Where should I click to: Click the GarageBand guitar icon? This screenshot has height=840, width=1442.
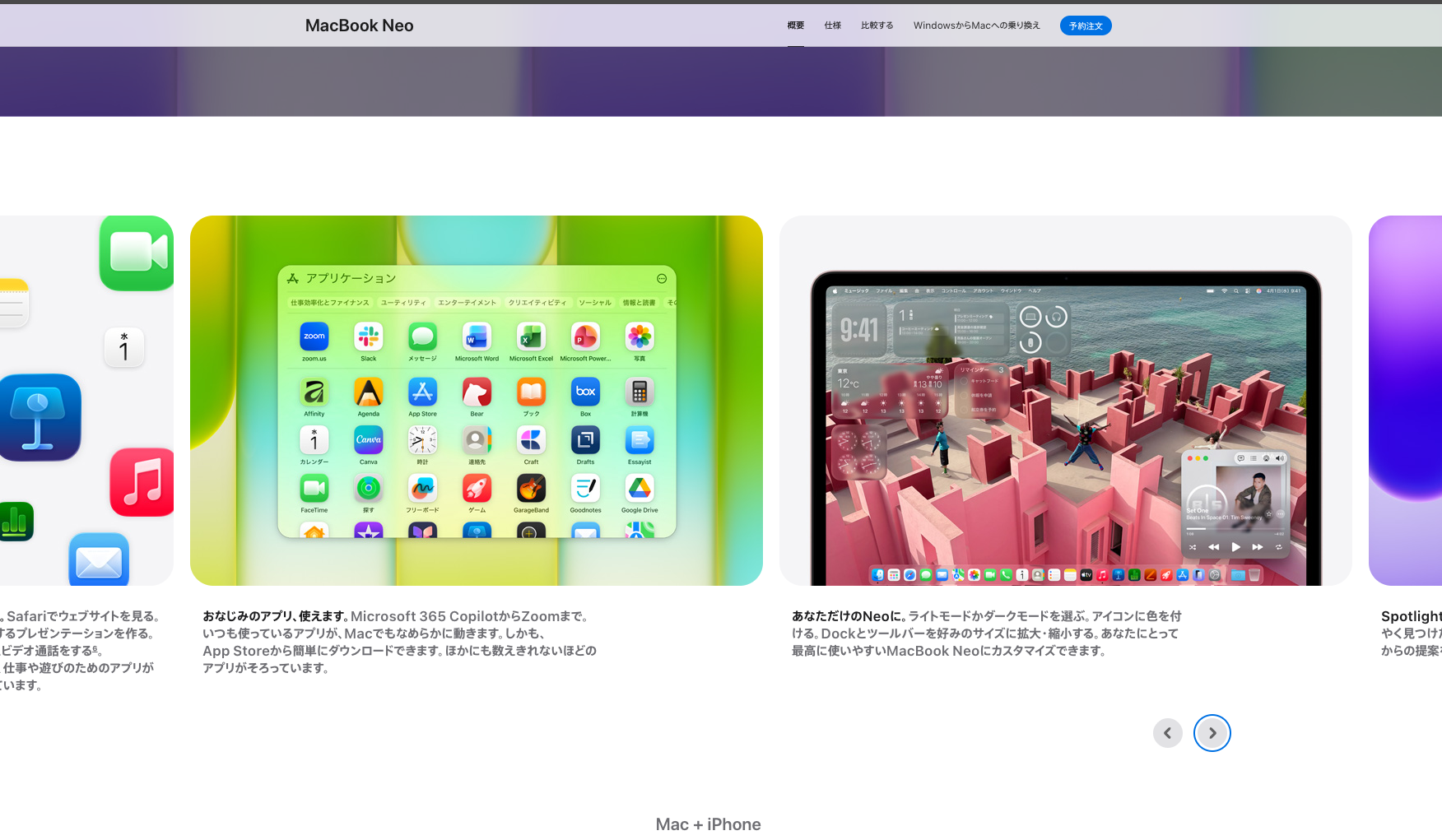coord(531,489)
